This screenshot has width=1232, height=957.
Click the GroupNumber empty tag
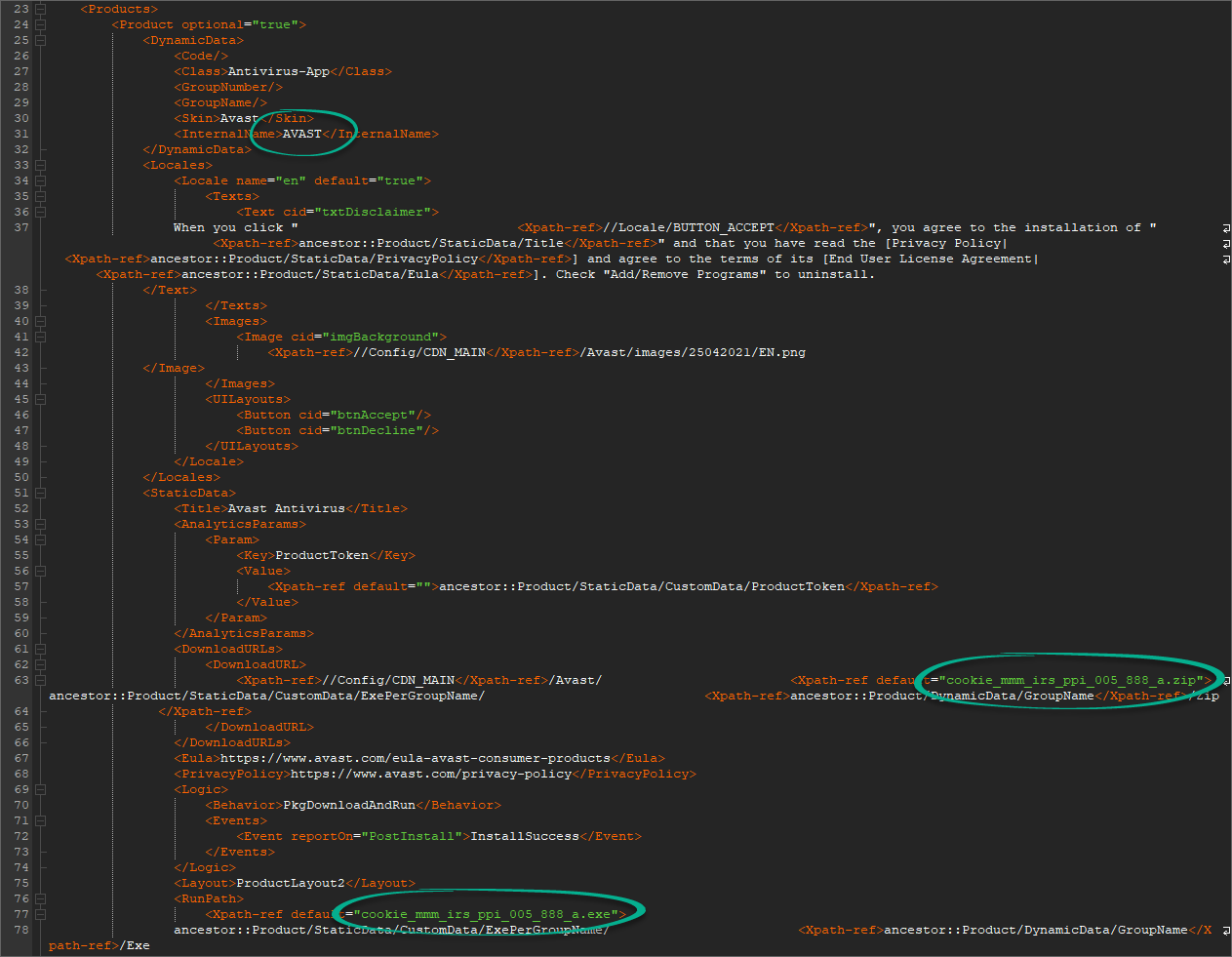228,87
